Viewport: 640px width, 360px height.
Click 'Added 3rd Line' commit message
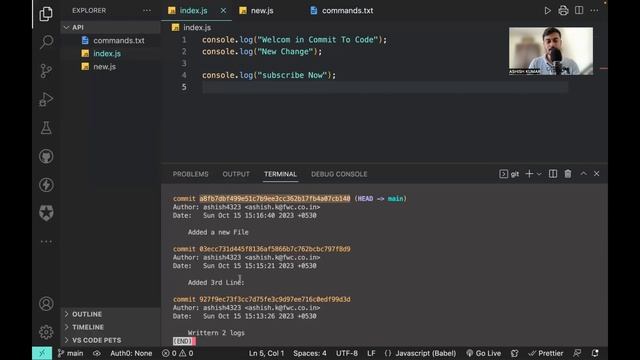pos(216,282)
